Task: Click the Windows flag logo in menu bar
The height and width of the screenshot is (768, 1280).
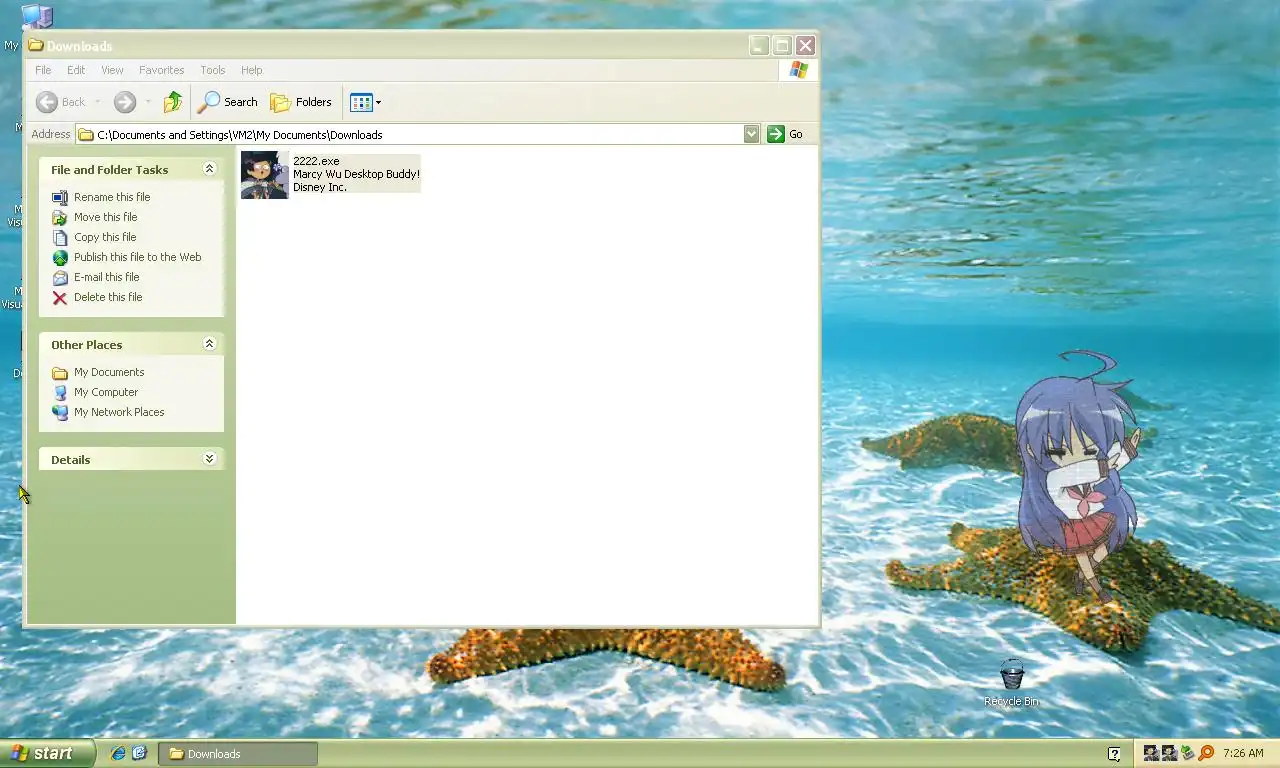Action: tap(798, 70)
